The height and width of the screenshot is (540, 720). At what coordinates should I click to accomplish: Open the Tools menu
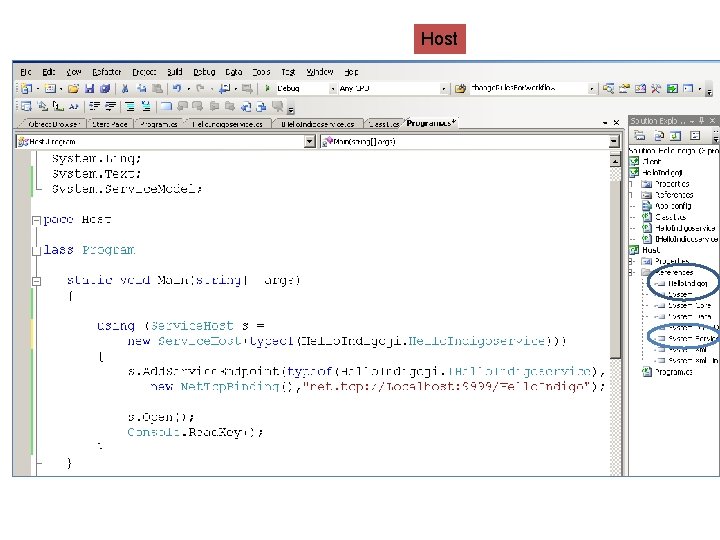(x=261, y=72)
